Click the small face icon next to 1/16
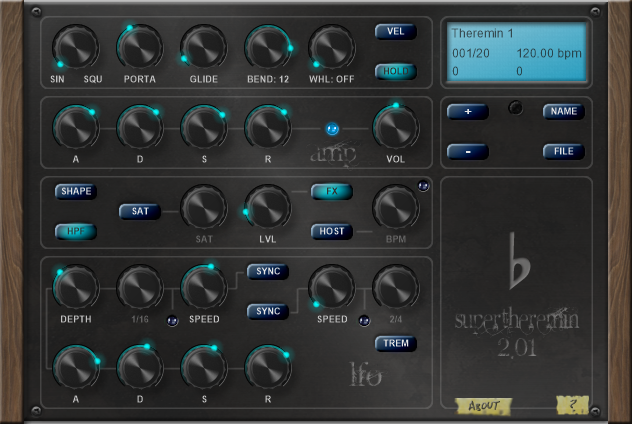Screen dimensions: 632x424 pyautogui.click(x=171, y=320)
